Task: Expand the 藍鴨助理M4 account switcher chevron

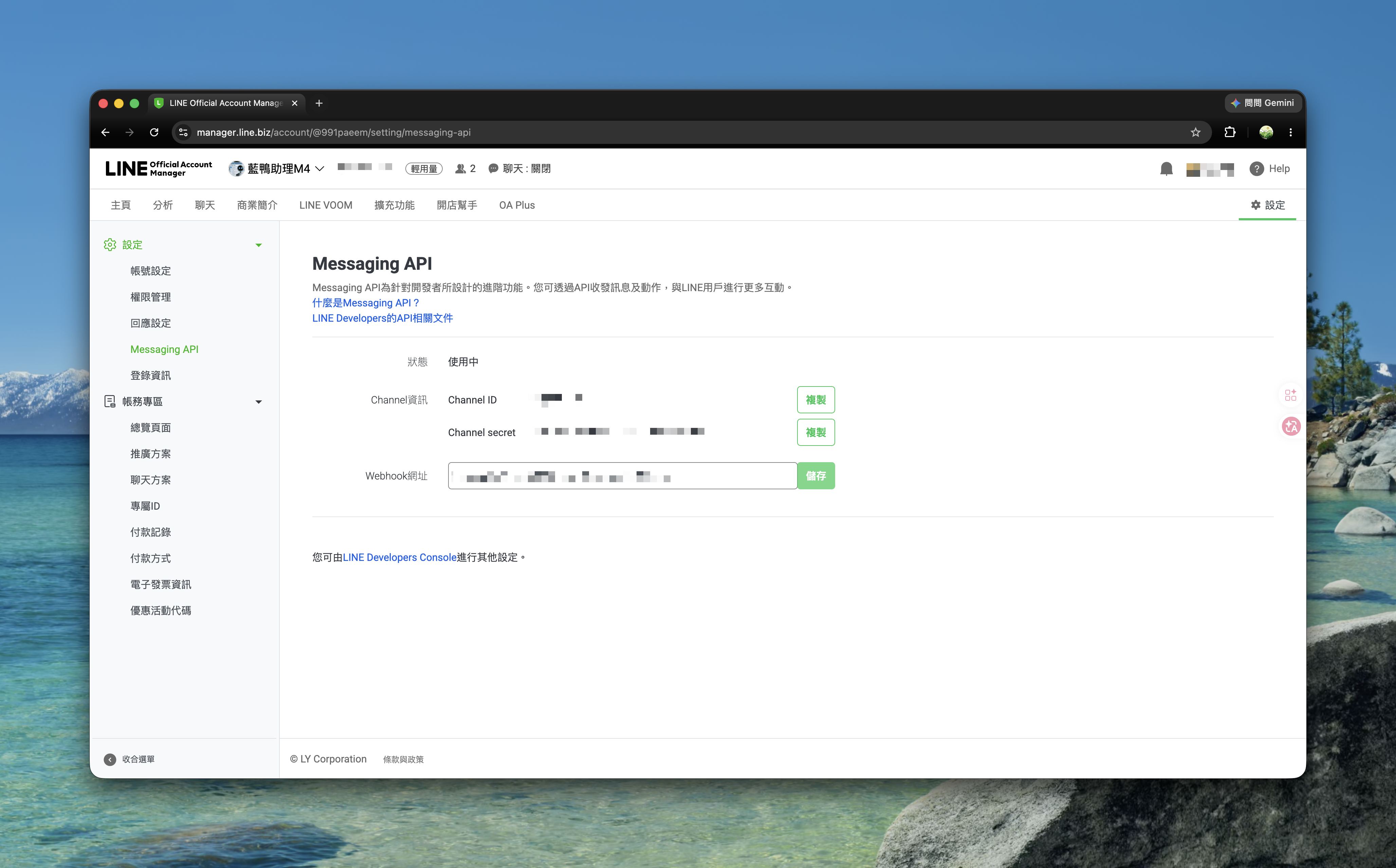Action: (x=320, y=169)
